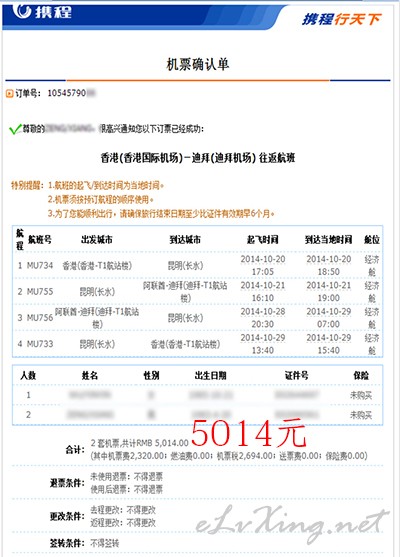Image resolution: width=400 pixels, height=557 pixels.
Task: Click the 到达当地时间 column header
Action: (329, 240)
